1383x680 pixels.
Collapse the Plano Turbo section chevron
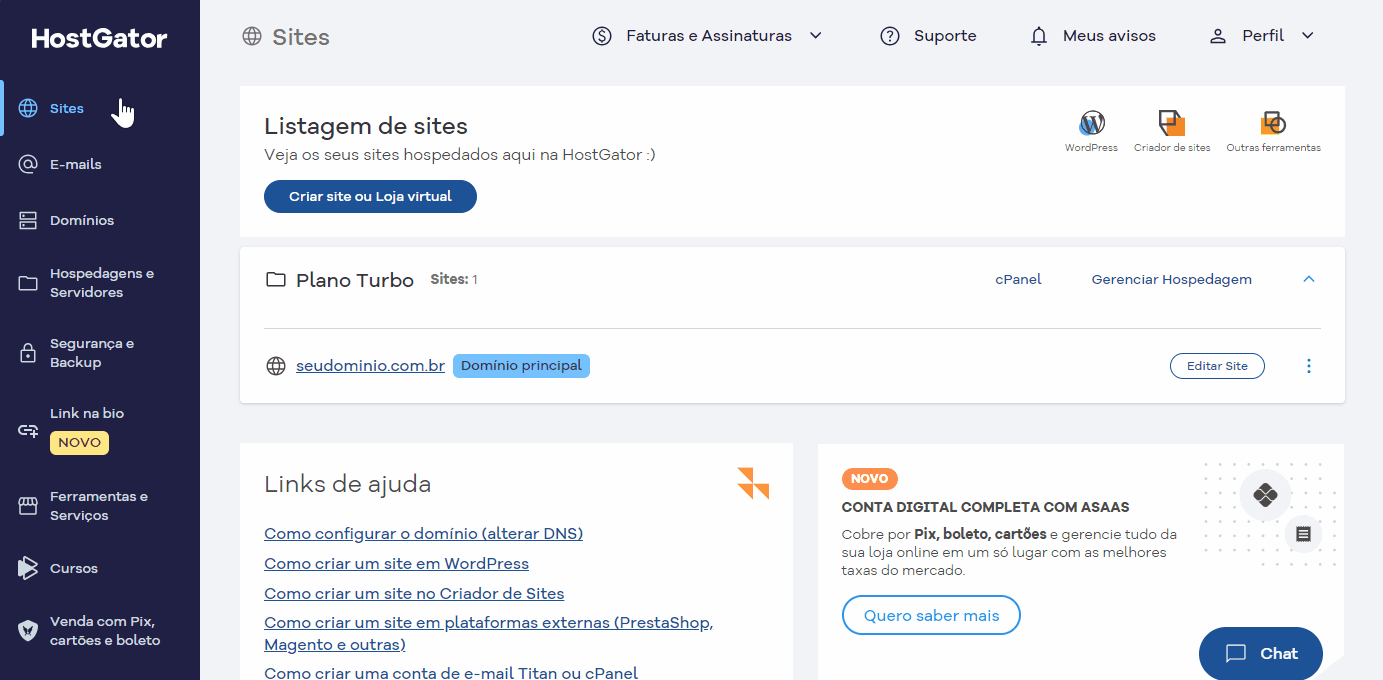coord(1309,279)
